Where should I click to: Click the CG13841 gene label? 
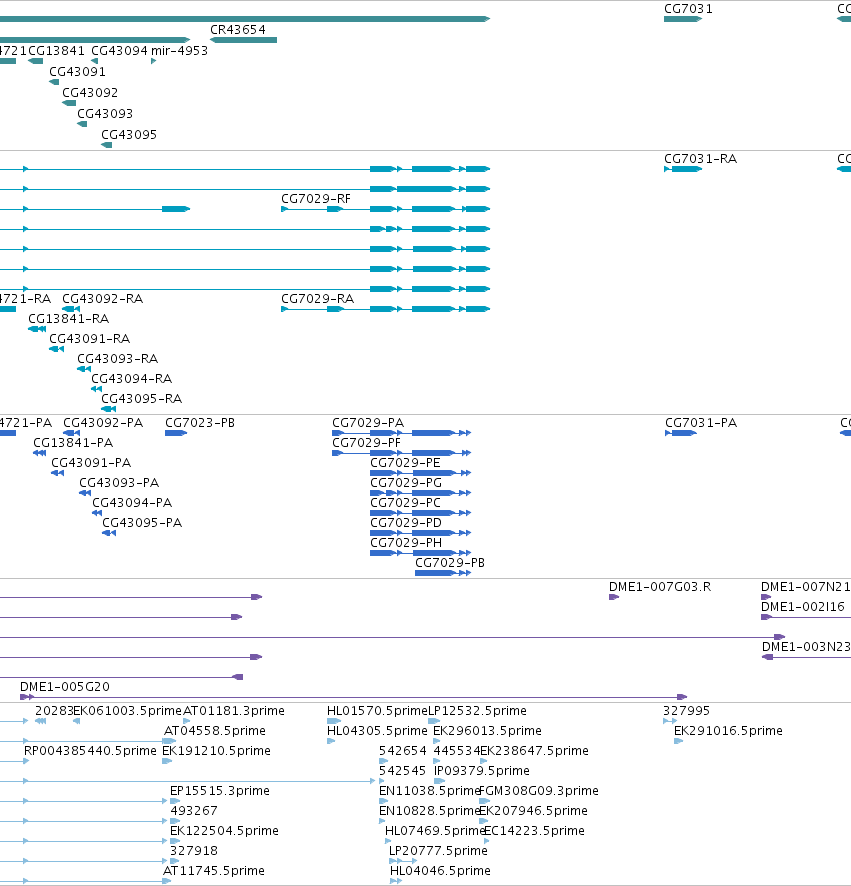click(57, 51)
